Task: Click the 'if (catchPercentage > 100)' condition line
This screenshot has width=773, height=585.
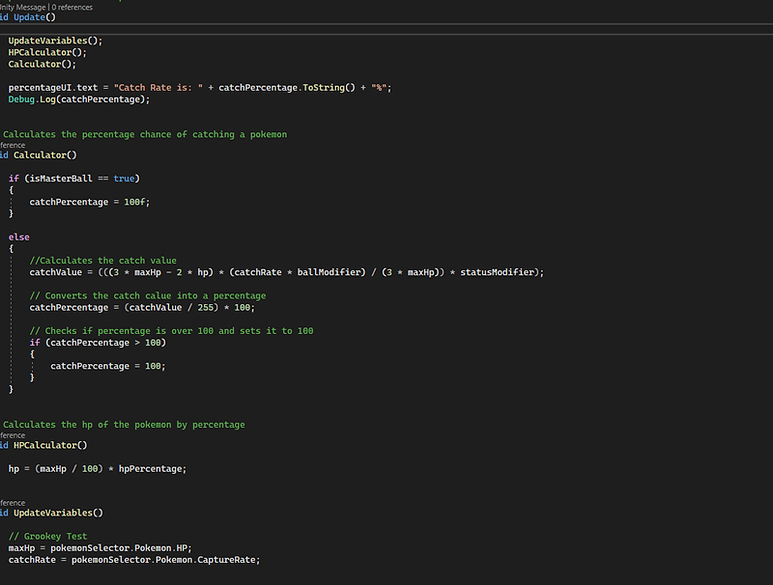Action: (x=98, y=343)
